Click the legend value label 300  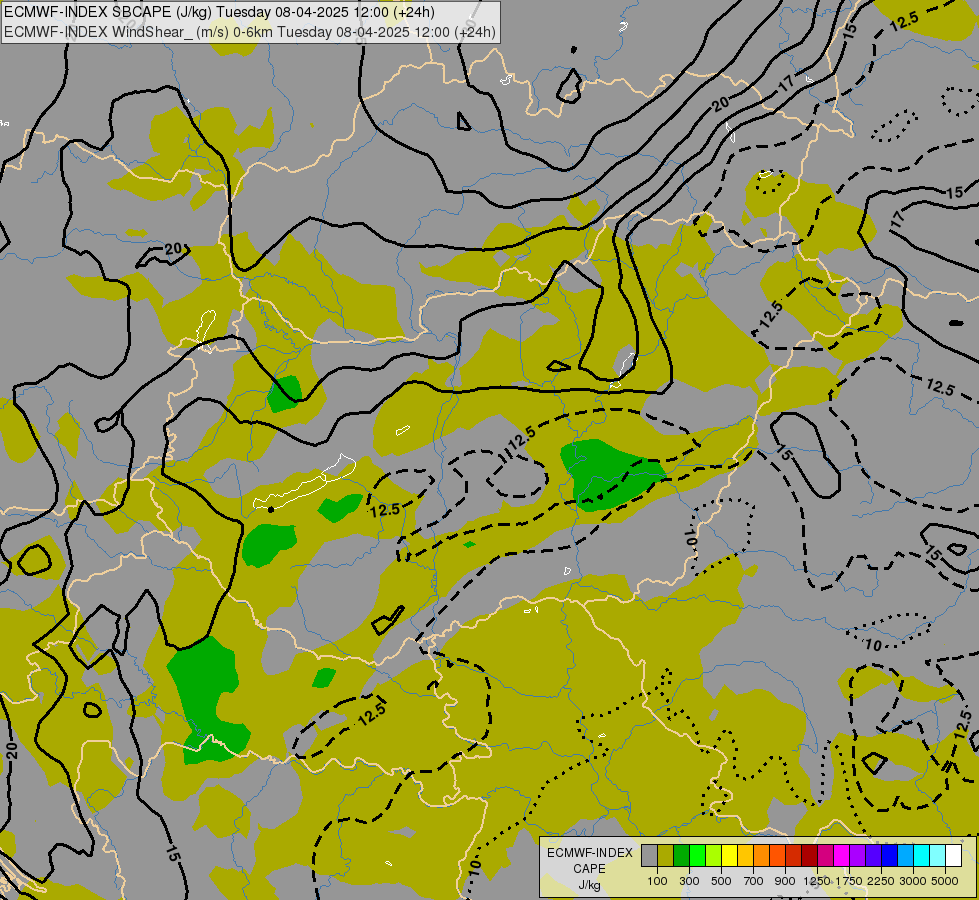(x=689, y=881)
